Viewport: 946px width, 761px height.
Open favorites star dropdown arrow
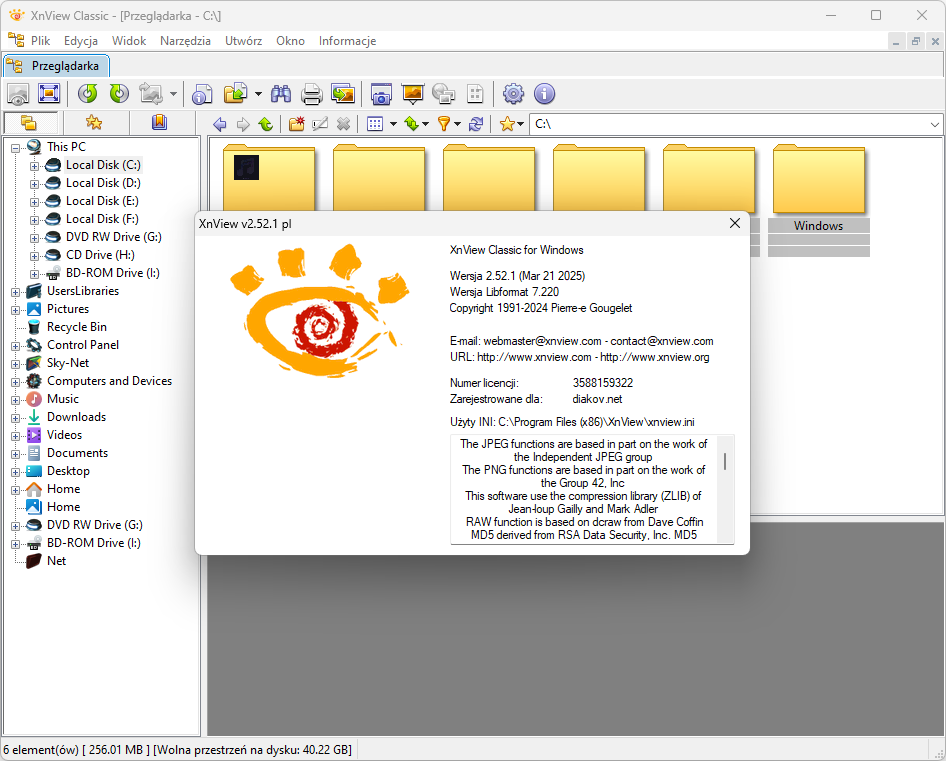(x=520, y=124)
